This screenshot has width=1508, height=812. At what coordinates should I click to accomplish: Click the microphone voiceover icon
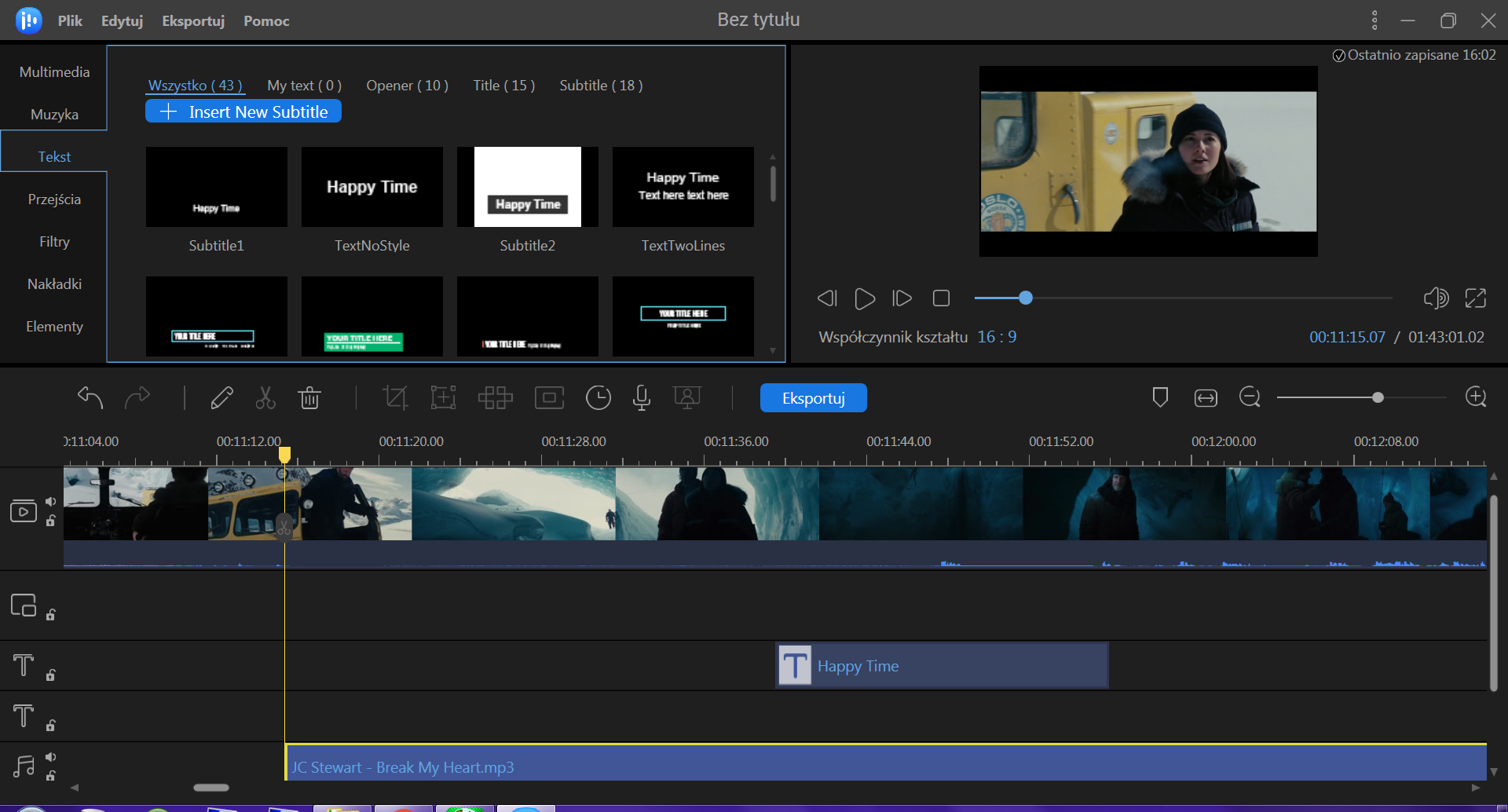click(642, 398)
